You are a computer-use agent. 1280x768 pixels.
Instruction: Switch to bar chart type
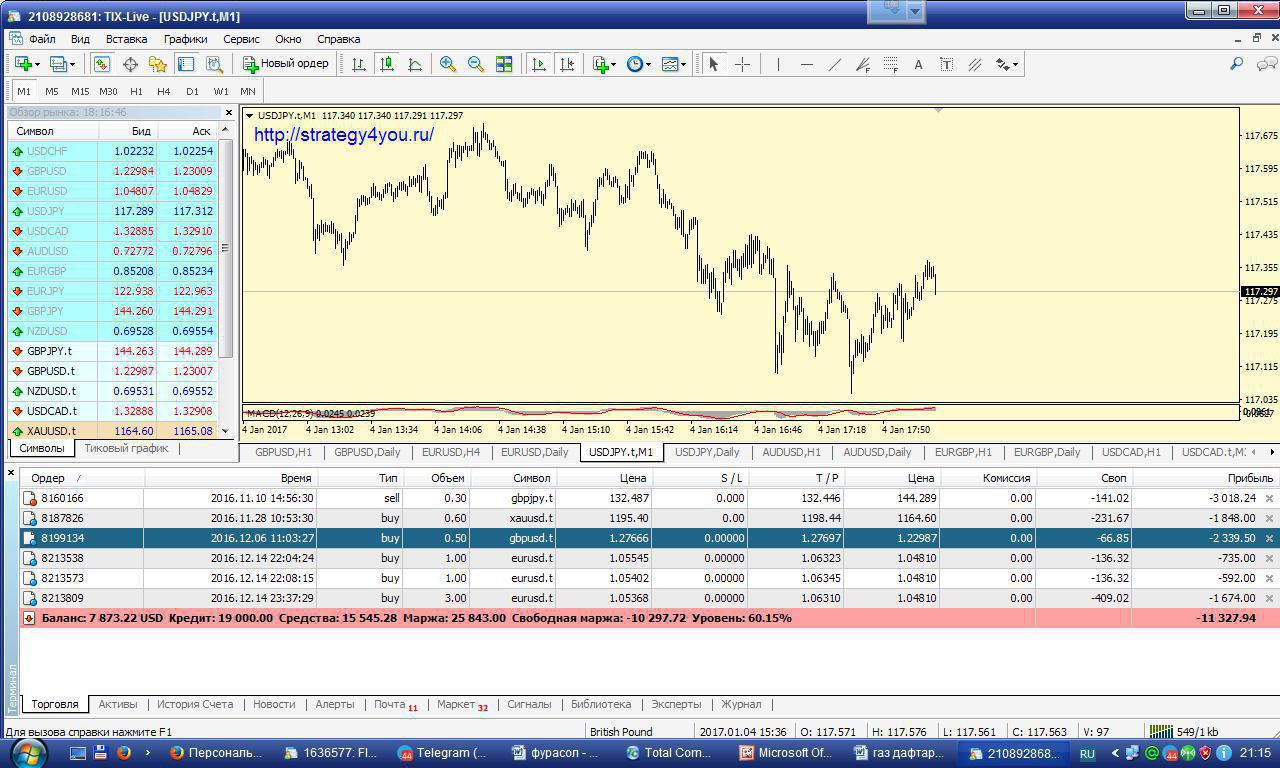359,64
